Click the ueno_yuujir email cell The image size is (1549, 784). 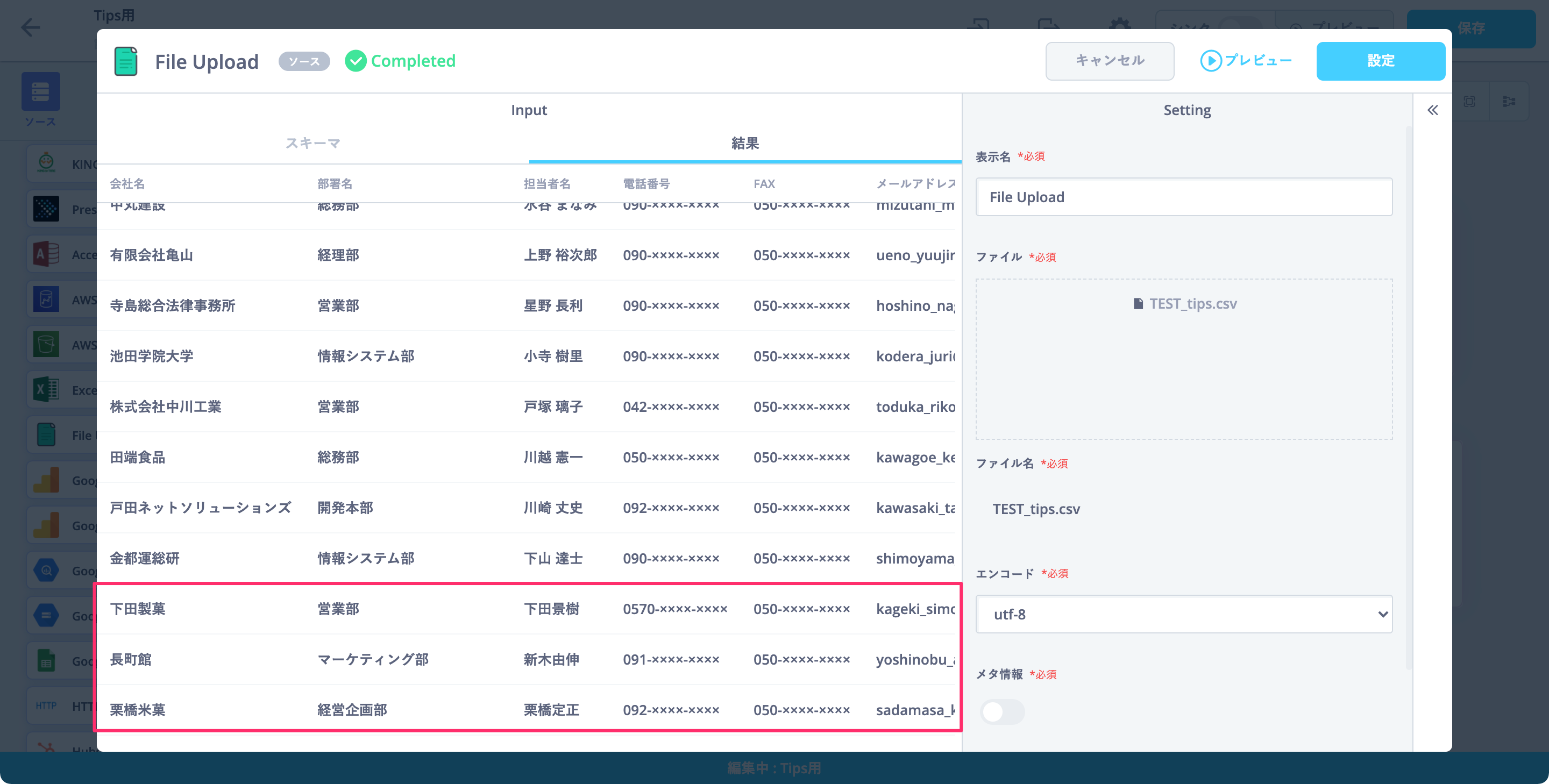[915, 255]
